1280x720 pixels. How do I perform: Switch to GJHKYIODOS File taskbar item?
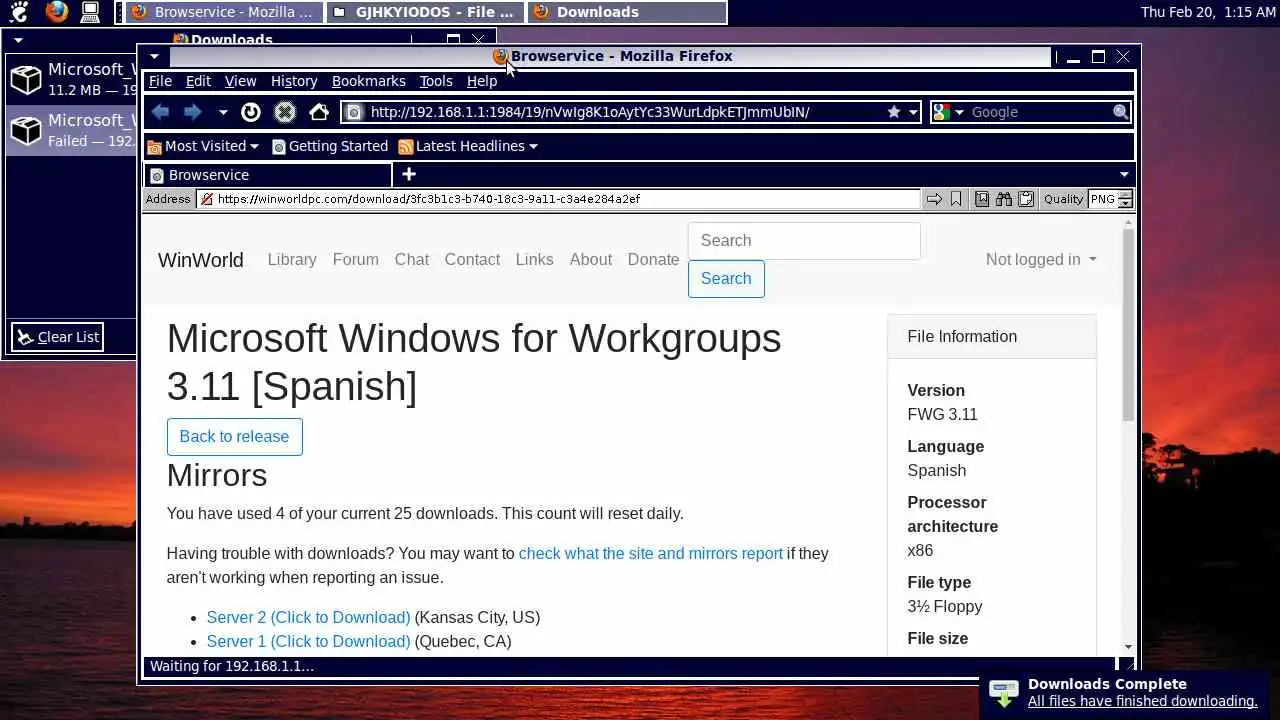point(425,12)
